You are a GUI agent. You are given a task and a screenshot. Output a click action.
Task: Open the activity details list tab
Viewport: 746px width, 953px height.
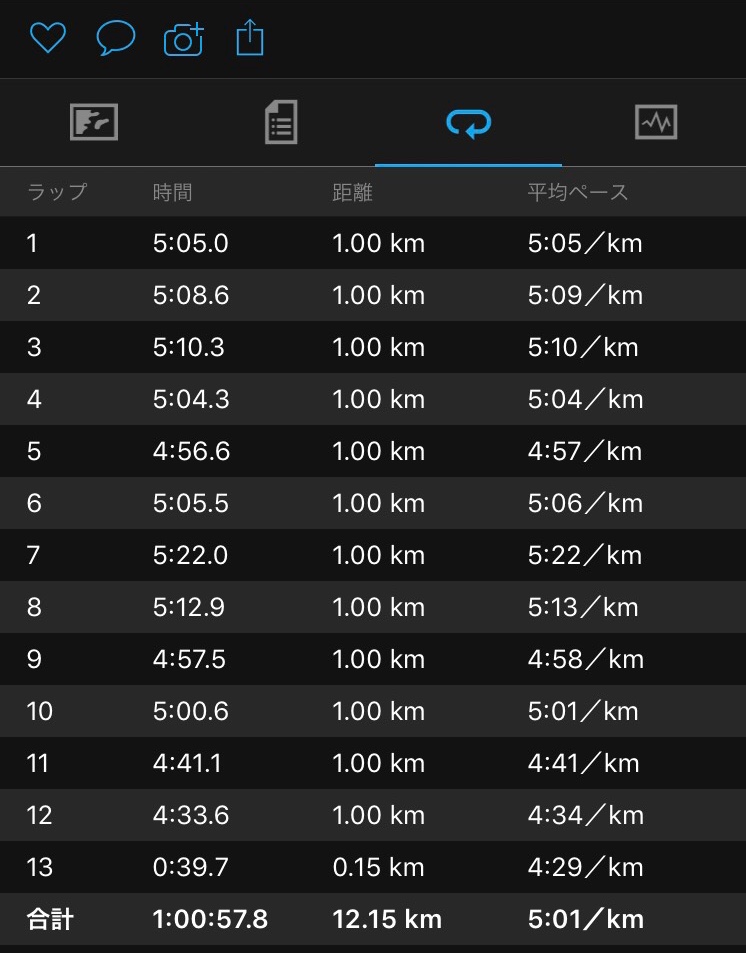point(281,122)
